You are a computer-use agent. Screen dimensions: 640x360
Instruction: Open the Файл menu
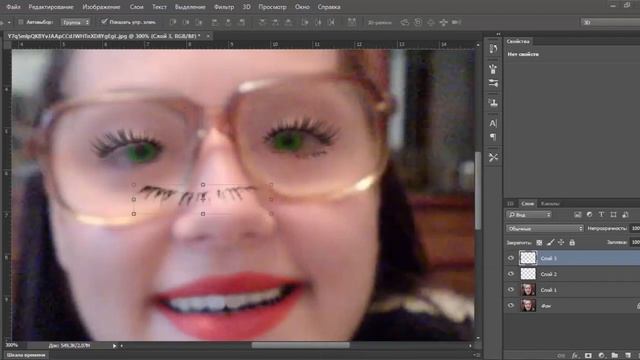pos(13,7)
